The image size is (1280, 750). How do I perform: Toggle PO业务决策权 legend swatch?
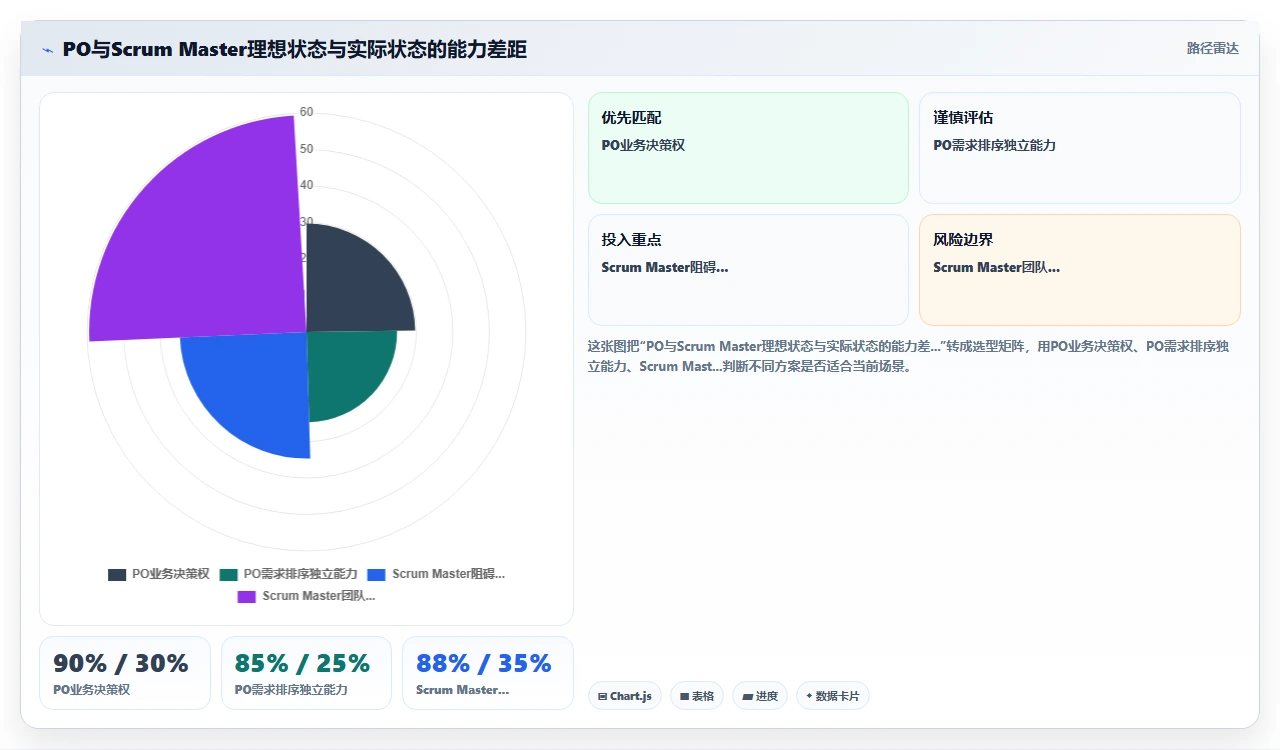tap(117, 574)
